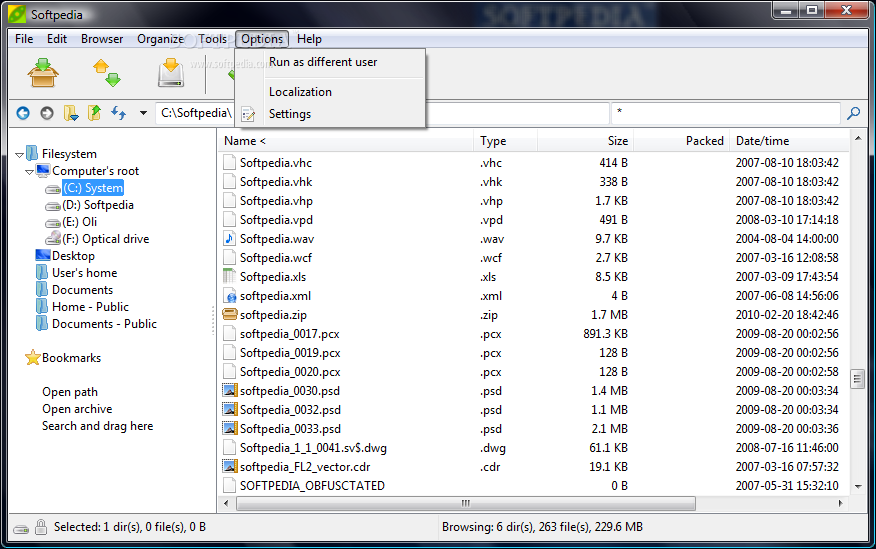Click the Optical drive disc icon
Viewport: 876px width, 549px height.
coord(53,238)
